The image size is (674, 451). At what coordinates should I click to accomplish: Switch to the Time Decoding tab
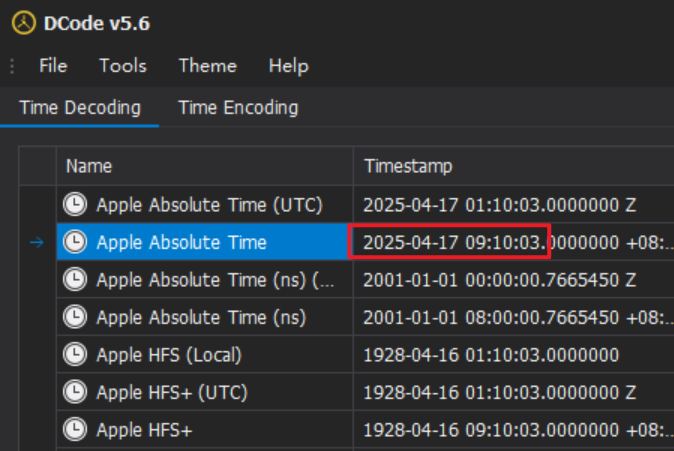(80, 107)
